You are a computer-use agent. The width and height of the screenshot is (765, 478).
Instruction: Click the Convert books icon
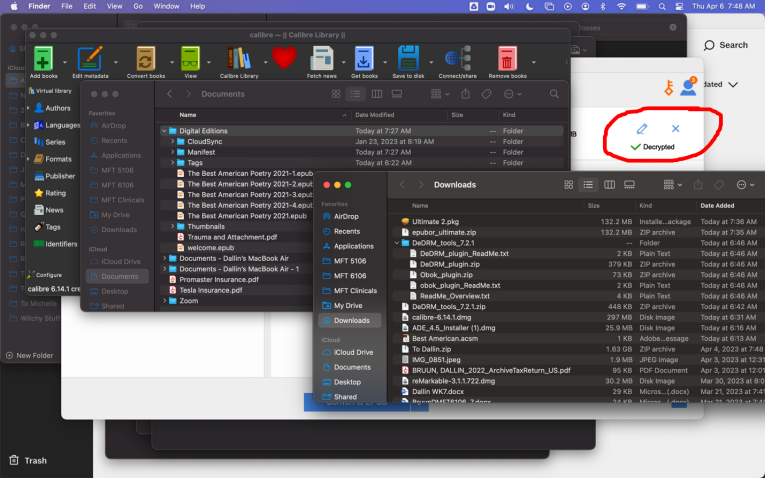pyautogui.click(x=145, y=60)
